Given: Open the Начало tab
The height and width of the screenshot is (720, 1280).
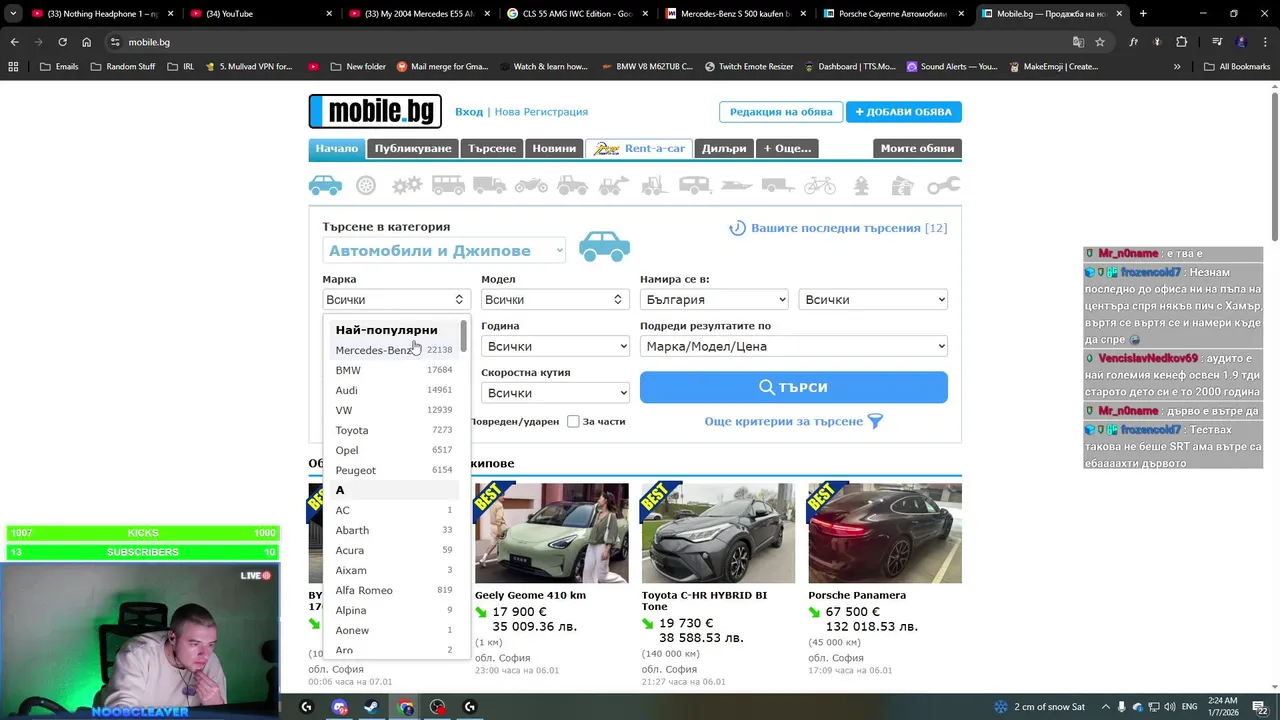Looking at the screenshot, I should (x=337, y=148).
